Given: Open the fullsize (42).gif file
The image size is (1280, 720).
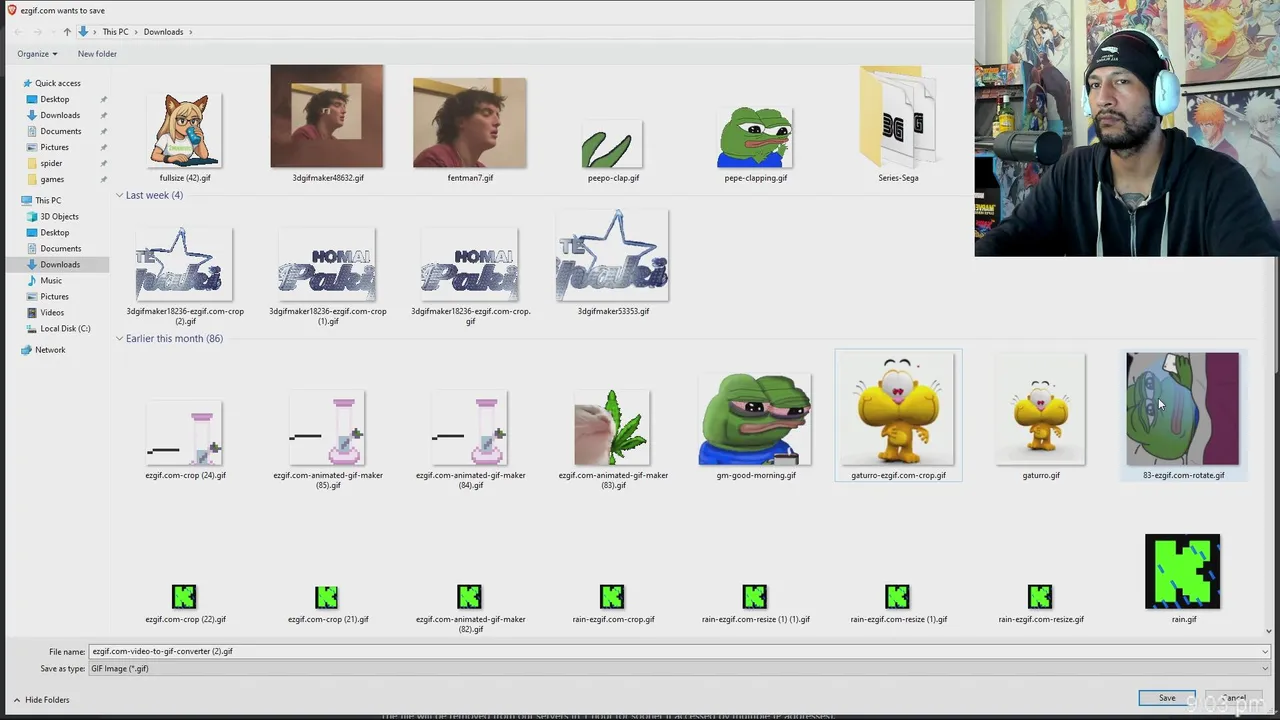Looking at the screenshot, I should pyautogui.click(x=185, y=130).
